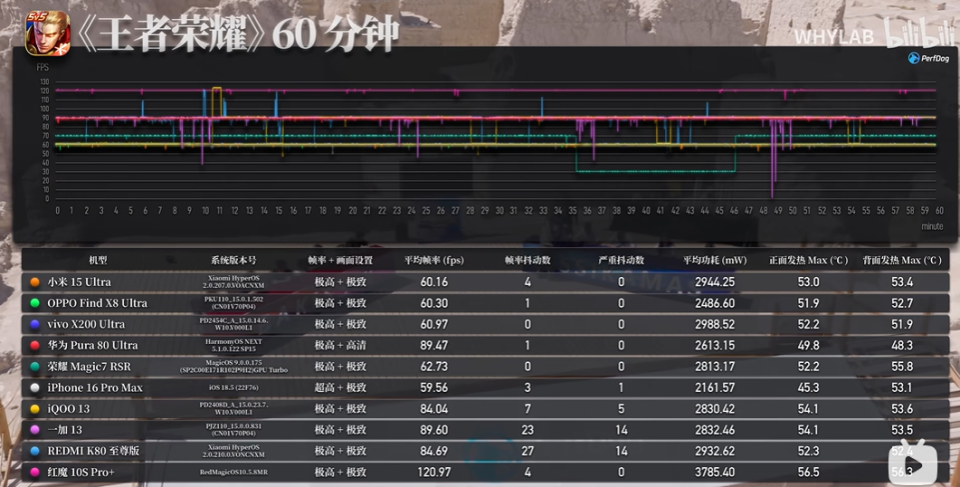The width and height of the screenshot is (960, 487).
Task: Click the 平均帧率 (fps) column header
Action: (x=433, y=260)
